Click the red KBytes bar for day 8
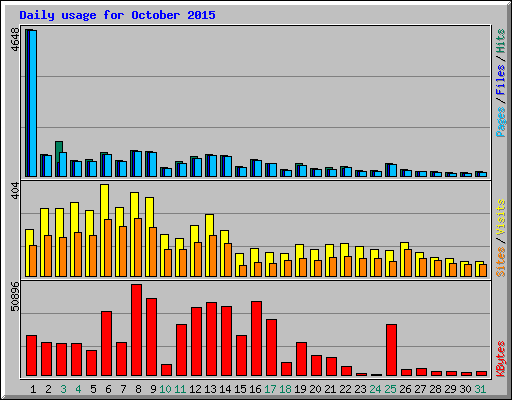 coord(137,330)
